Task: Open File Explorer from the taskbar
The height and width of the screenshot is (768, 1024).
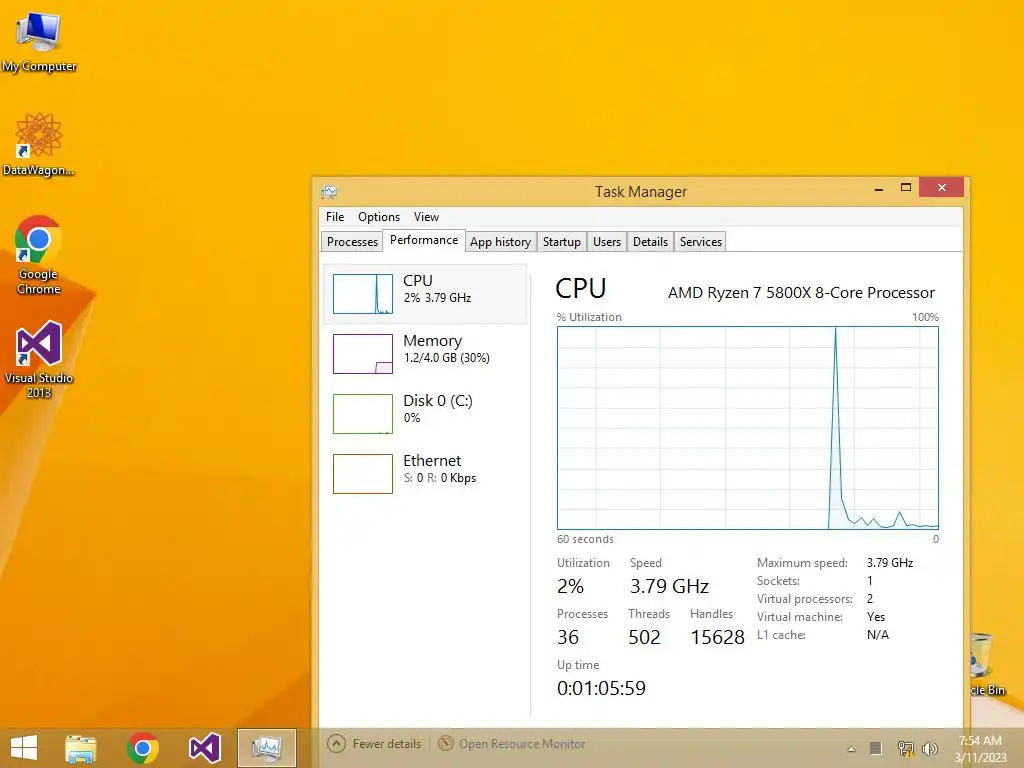Action: coord(81,748)
